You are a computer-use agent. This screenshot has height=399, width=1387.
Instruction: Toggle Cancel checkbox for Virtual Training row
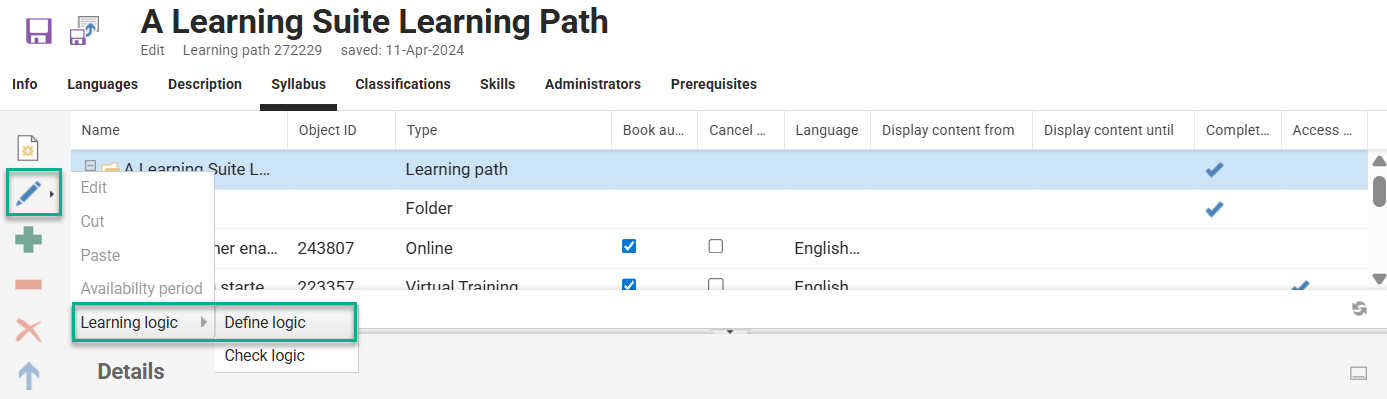click(716, 285)
